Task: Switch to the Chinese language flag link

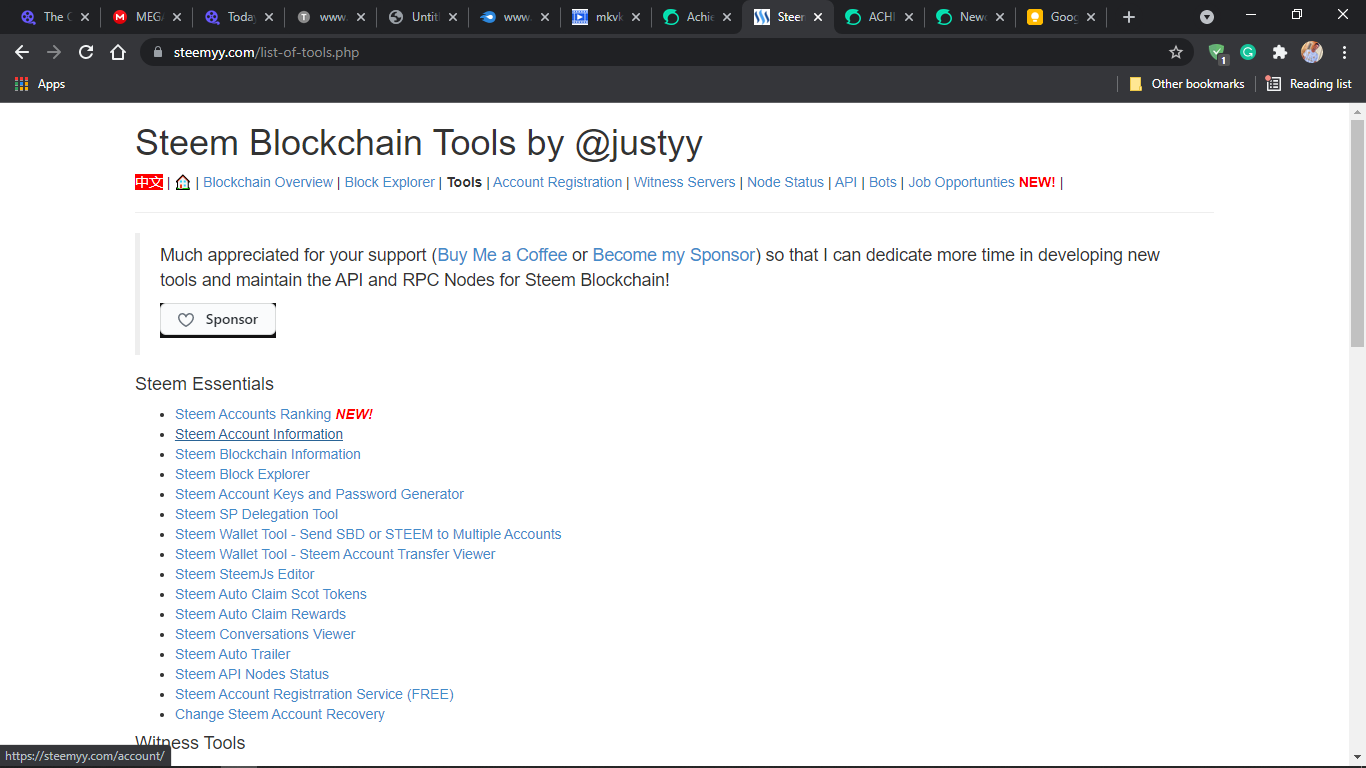Action: (149, 182)
